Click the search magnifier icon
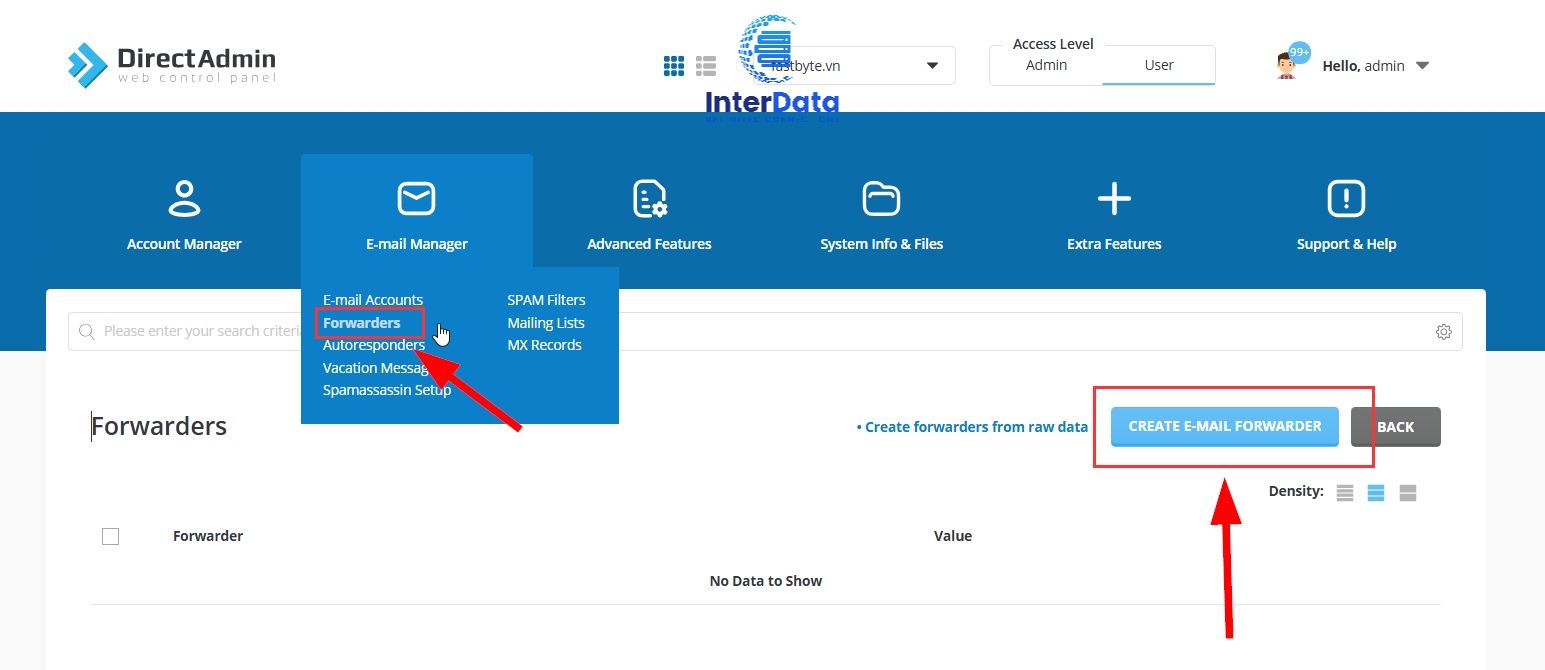Screen dimensions: 1545x670 pos(87,331)
